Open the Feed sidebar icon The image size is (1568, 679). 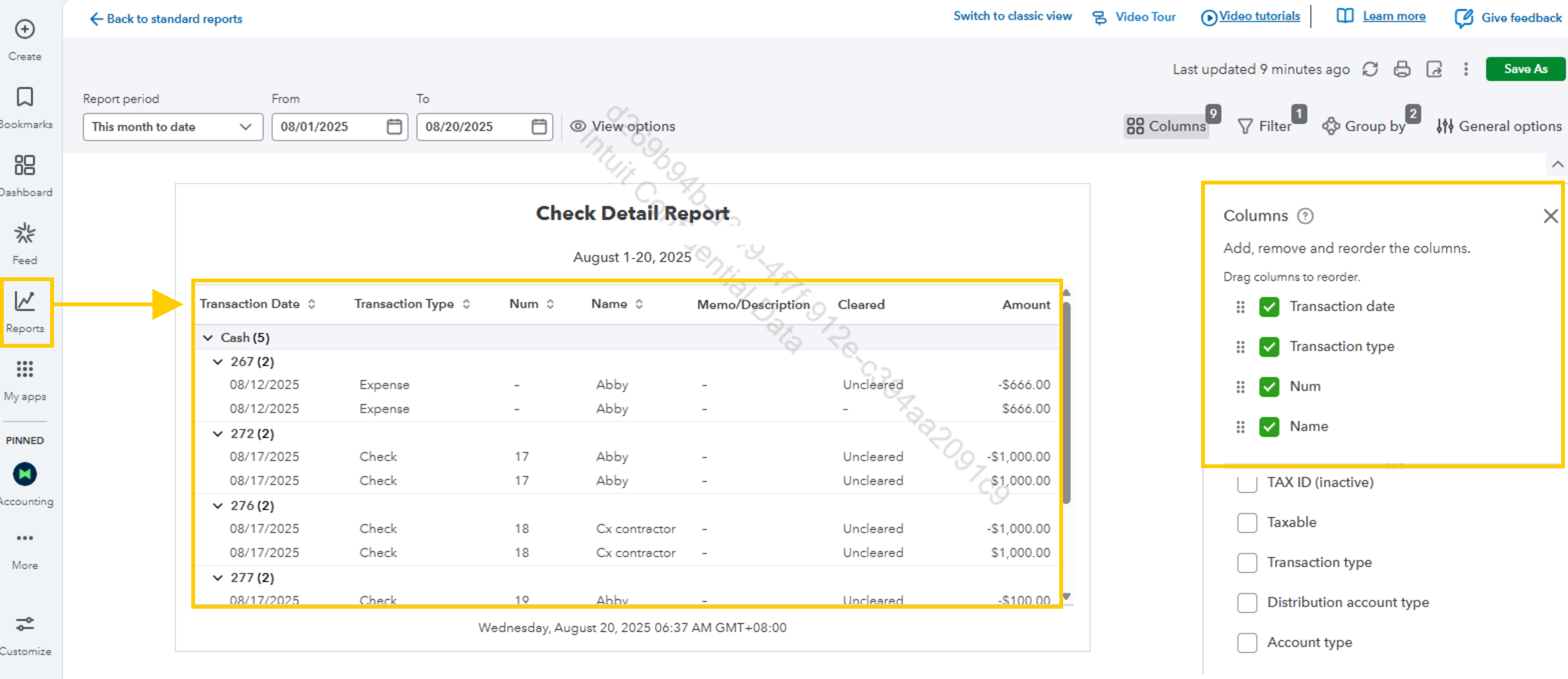click(25, 234)
